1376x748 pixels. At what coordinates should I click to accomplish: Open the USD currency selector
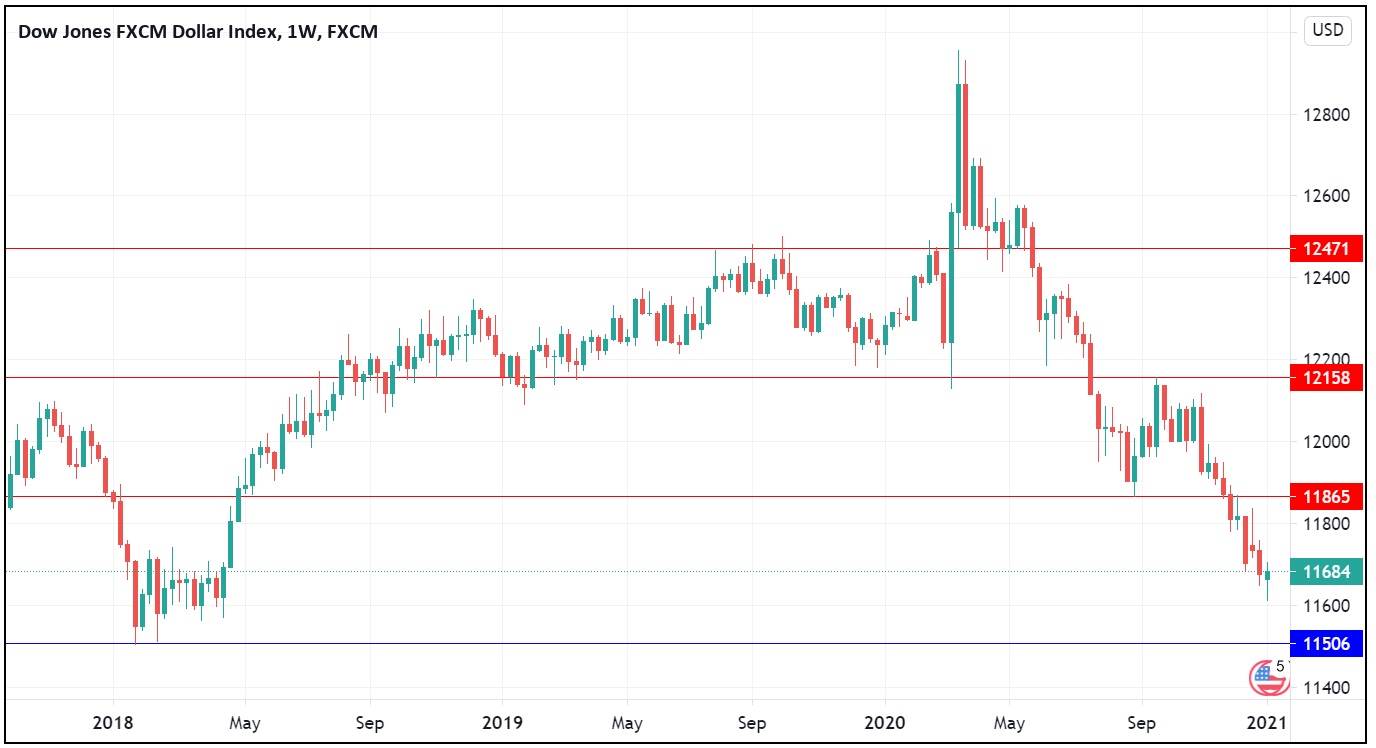point(1327,30)
